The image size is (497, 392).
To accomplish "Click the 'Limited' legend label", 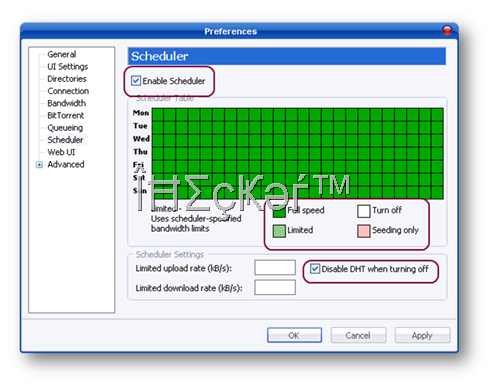I will click(300, 230).
